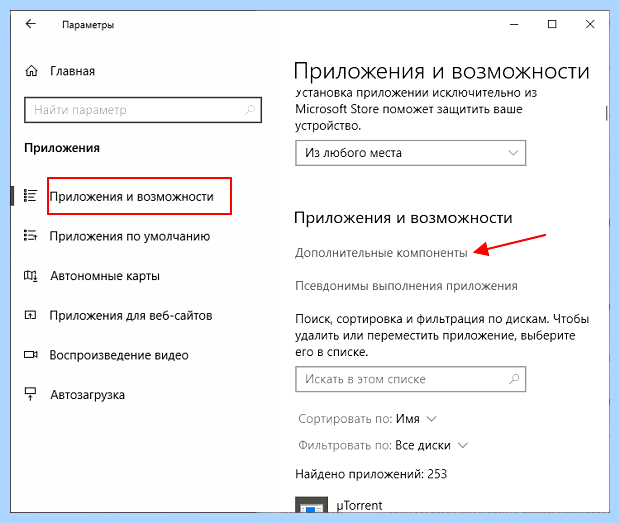The width and height of the screenshot is (620, 523).
Task: Click the µTorrent application icon
Action: click(x=312, y=504)
